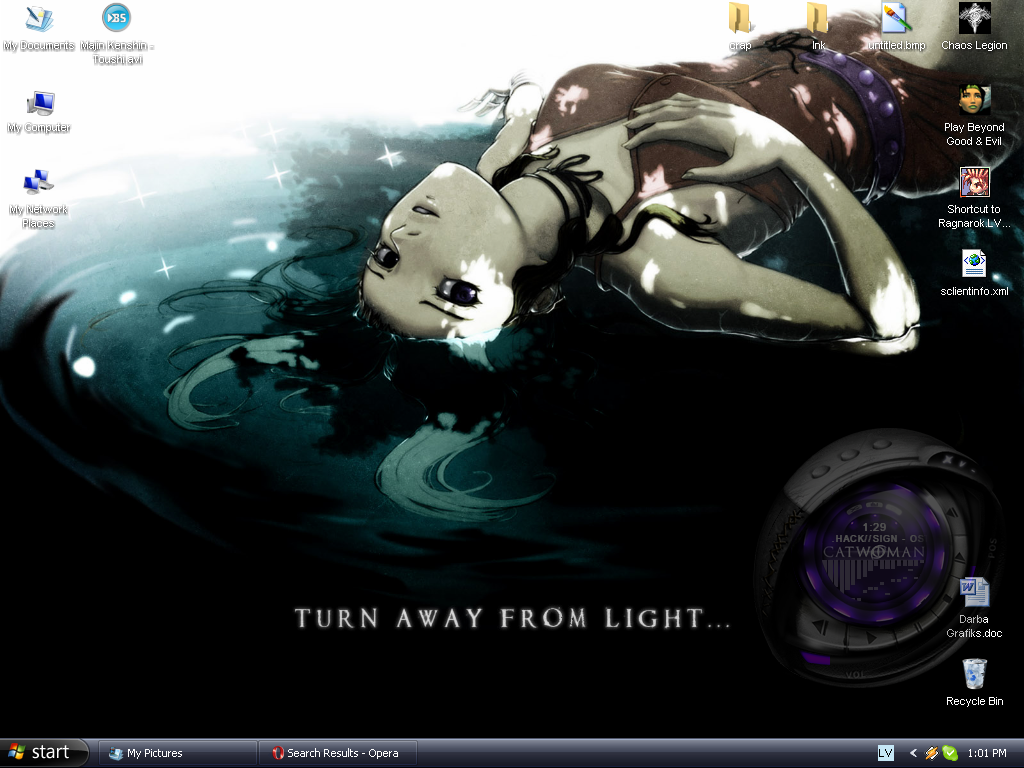Click the purple VOL volume slider on player
Viewport: 1024px width, 768px height.
pyautogui.click(x=816, y=658)
